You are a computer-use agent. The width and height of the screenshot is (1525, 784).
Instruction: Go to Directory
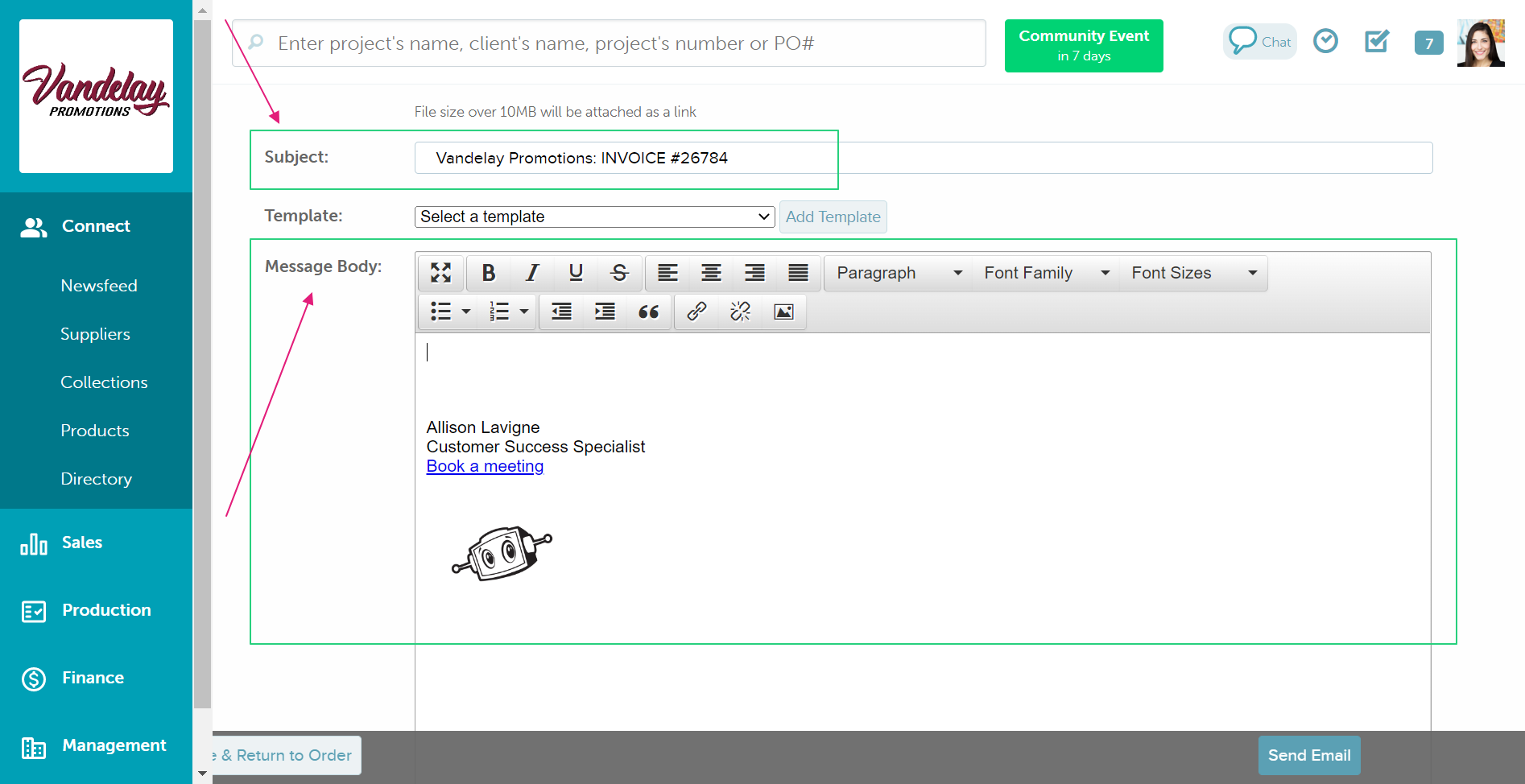coord(96,479)
